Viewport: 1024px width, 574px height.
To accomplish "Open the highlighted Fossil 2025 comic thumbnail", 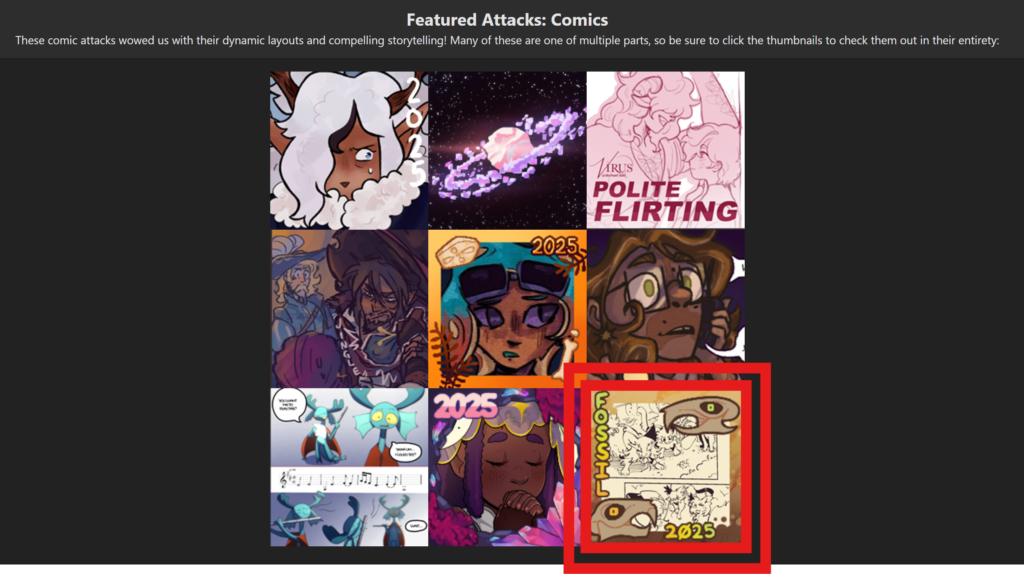I will click(666, 466).
